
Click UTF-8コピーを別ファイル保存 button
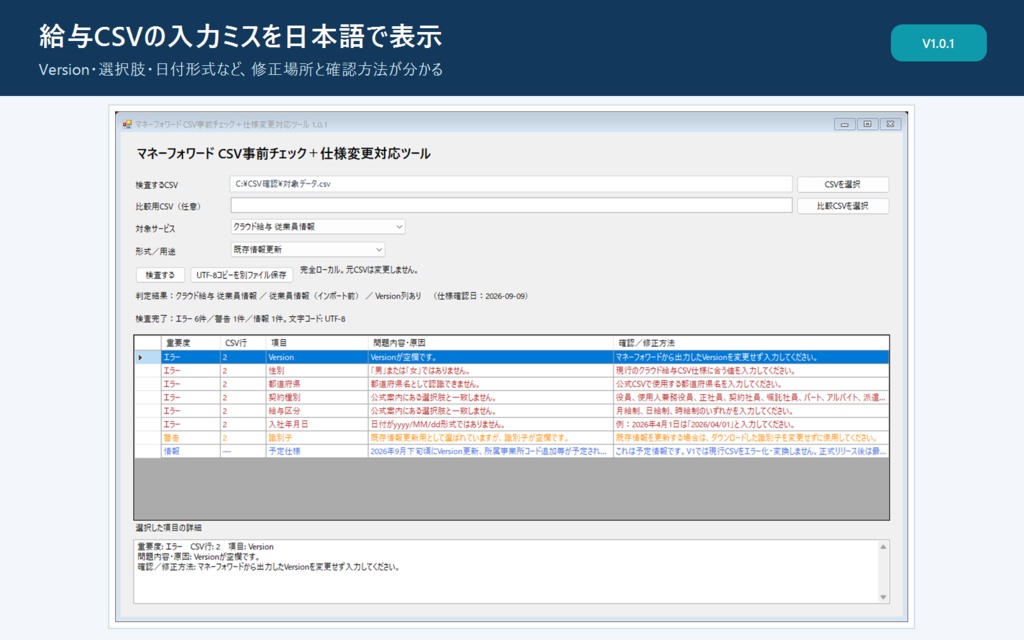pyautogui.click(x=241, y=275)
